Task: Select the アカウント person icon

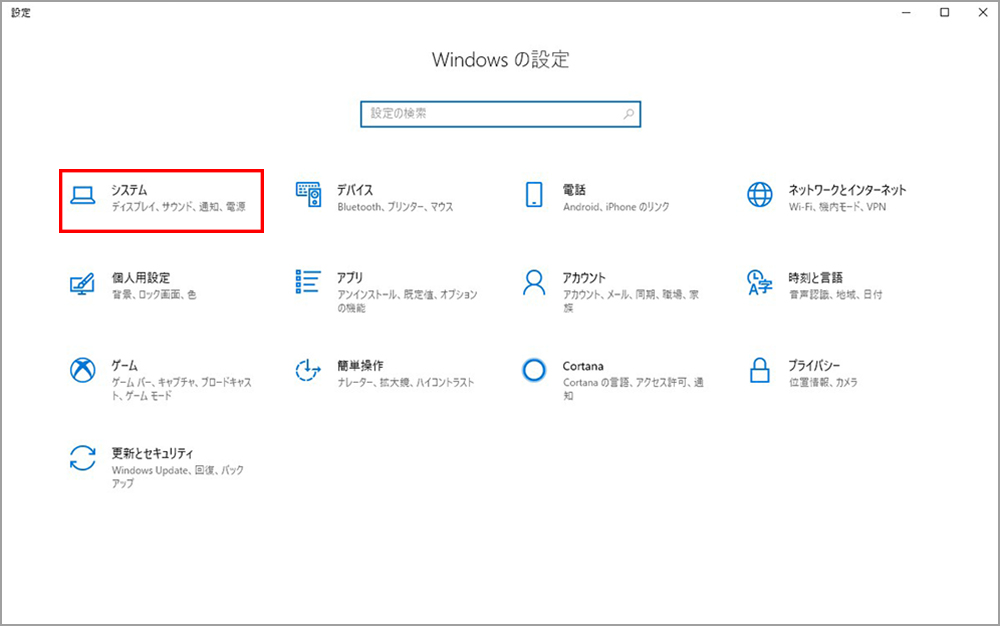Action: click(534, 282)
